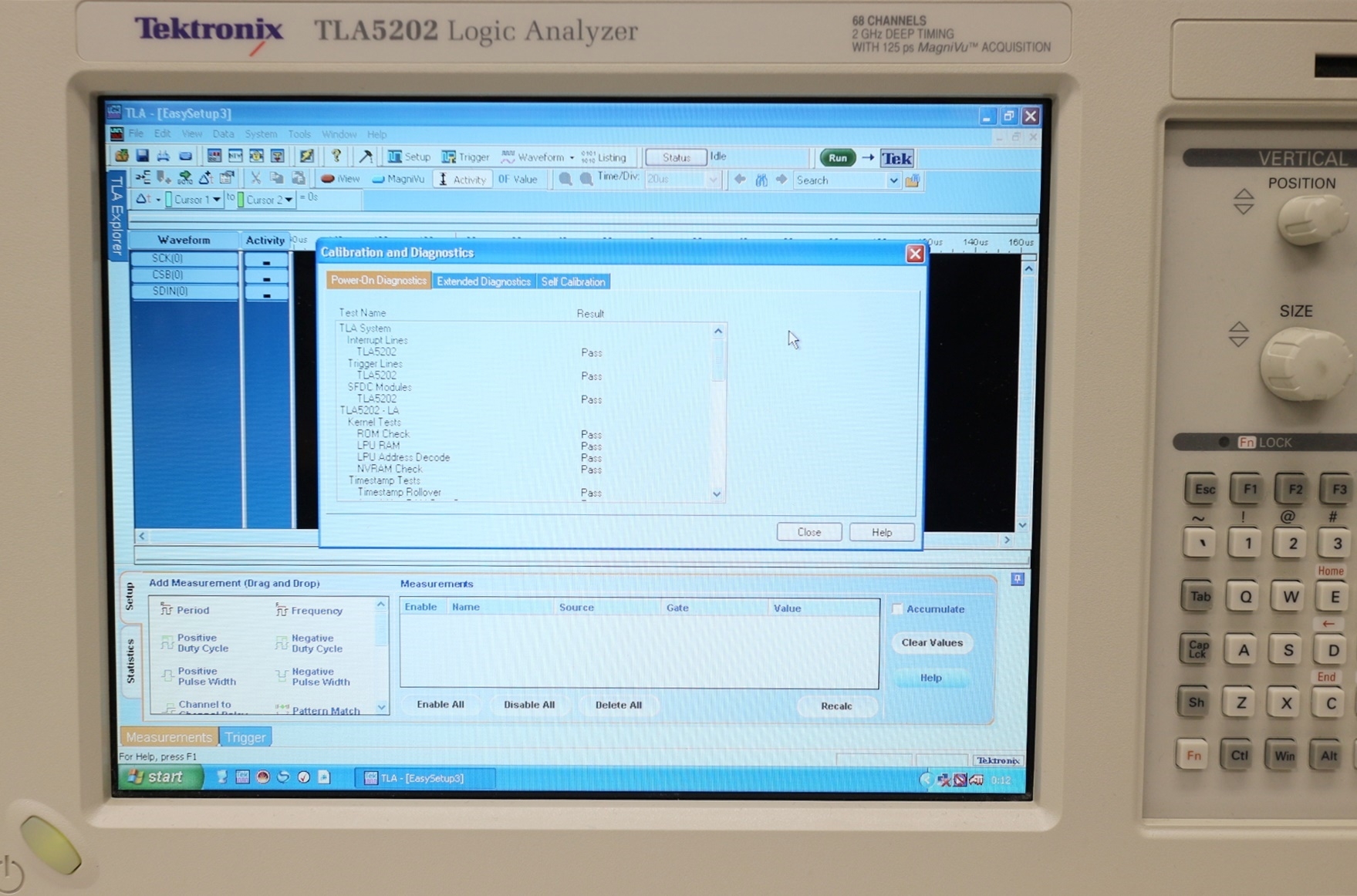This screenshot has height=896, width=1357.
Task: Open the Cursor 1 dropdown
Action: point(217,200)
